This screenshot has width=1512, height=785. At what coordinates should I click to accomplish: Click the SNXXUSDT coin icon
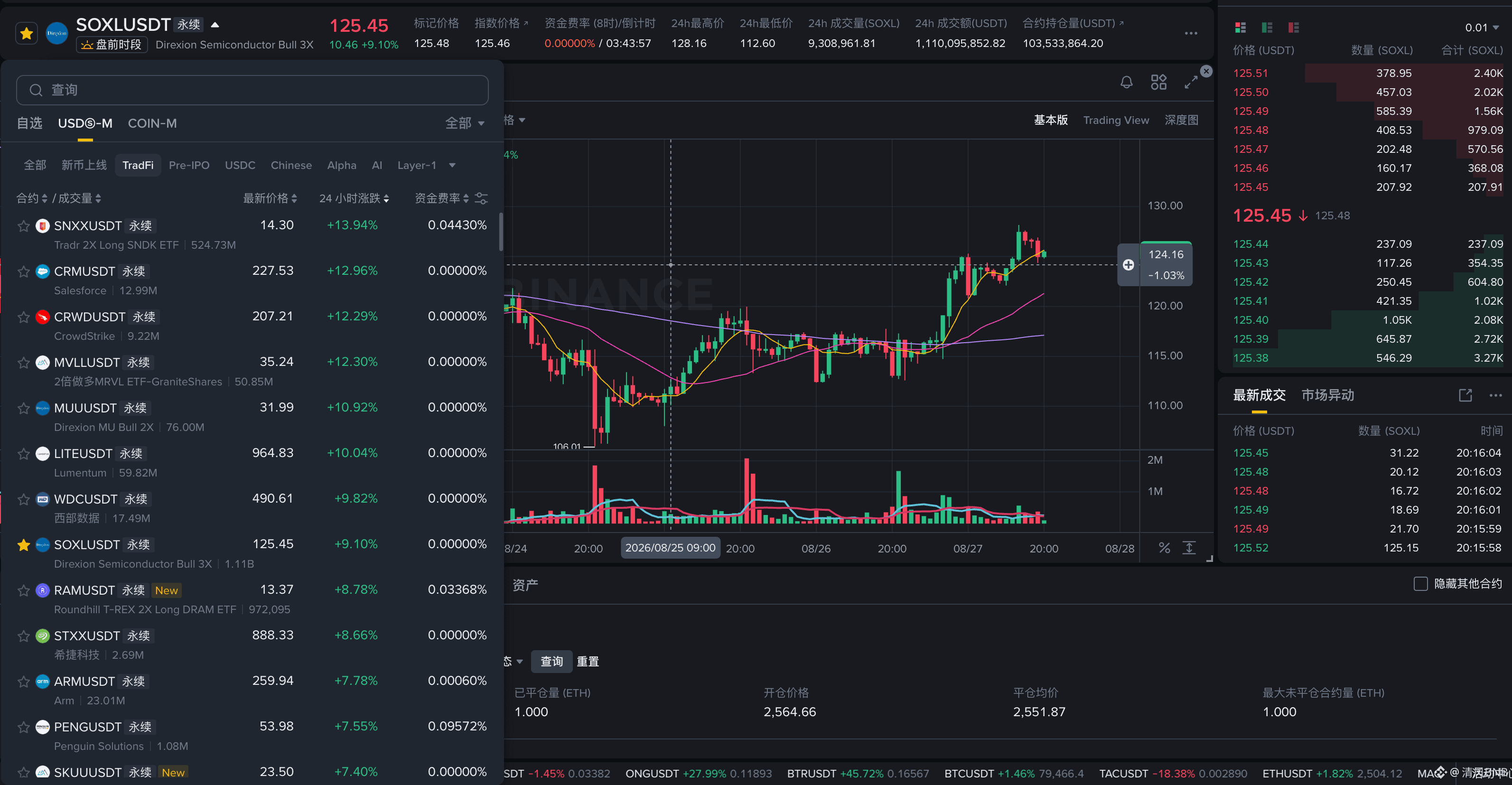(x=42, y=226)
